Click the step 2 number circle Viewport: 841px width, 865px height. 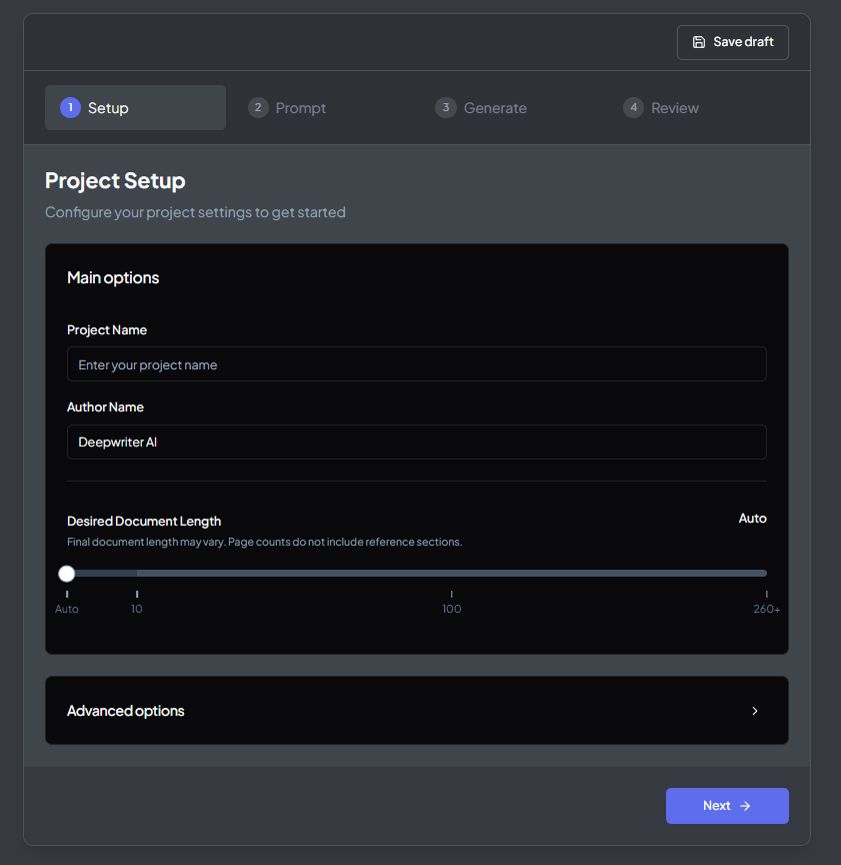click(258, 108)
